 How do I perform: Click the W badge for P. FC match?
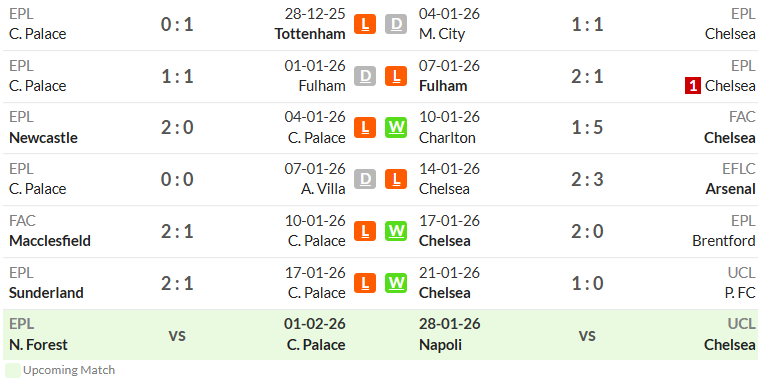[x=396, y=283]
